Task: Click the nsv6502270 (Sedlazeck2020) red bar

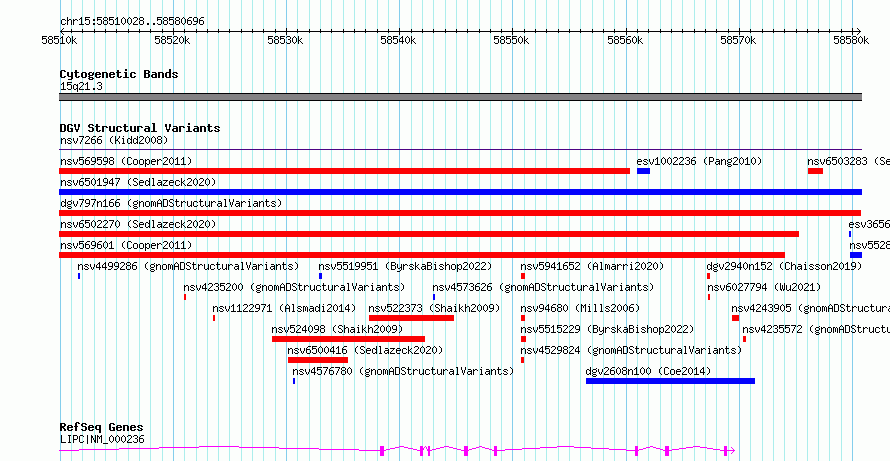Action: (429, 234)
